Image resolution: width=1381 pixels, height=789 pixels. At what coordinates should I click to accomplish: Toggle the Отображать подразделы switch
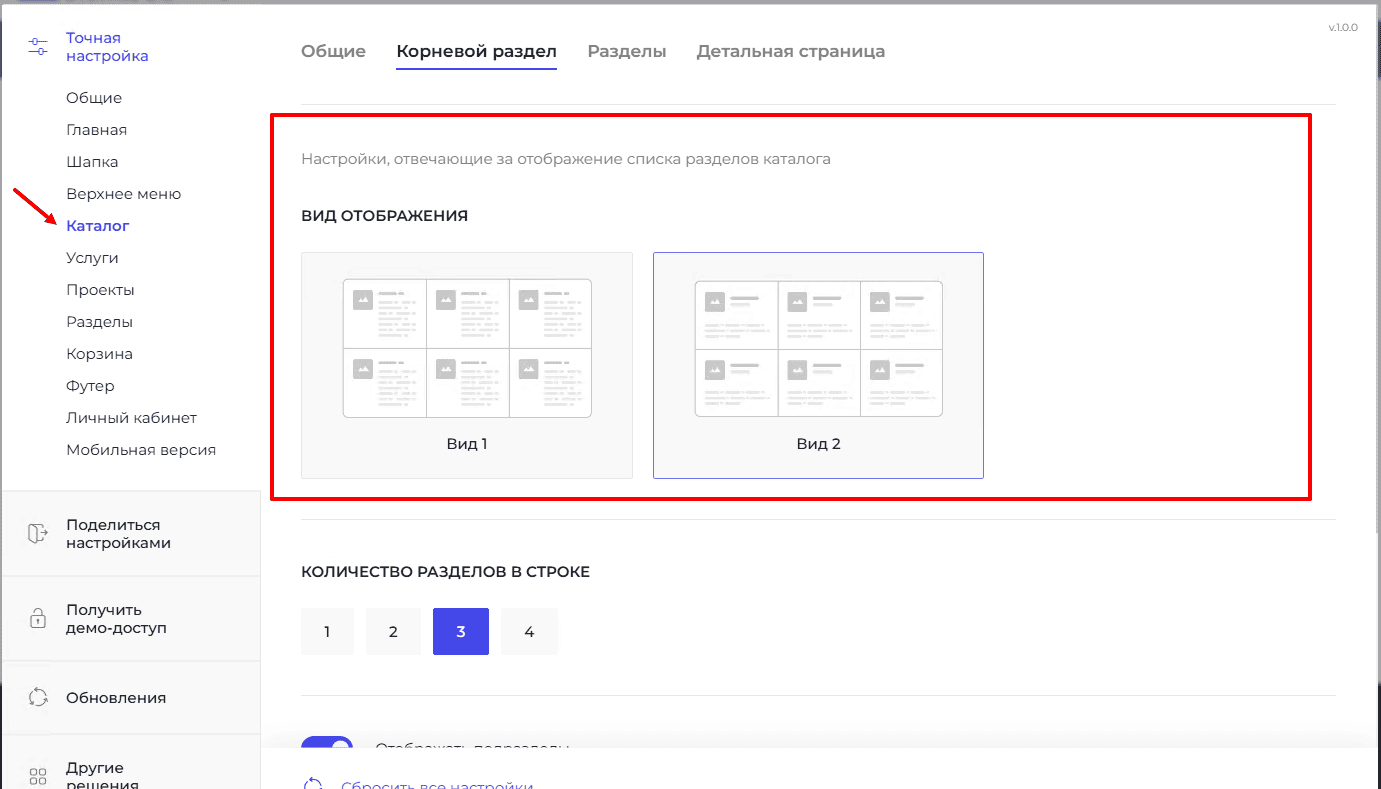pyautogui.click(x=327, y=746)
